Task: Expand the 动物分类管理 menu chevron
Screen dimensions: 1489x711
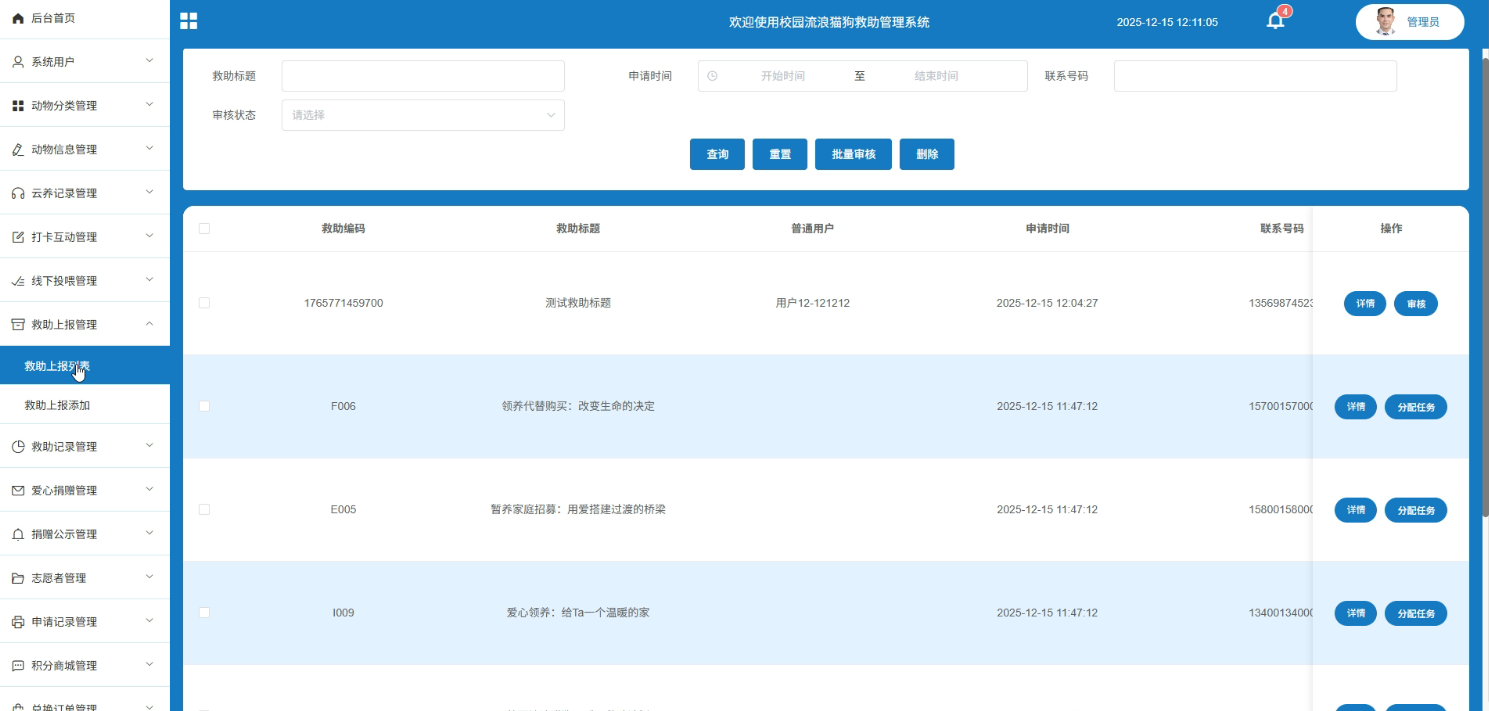Action: pyautogui.click(x=149, y=105)
